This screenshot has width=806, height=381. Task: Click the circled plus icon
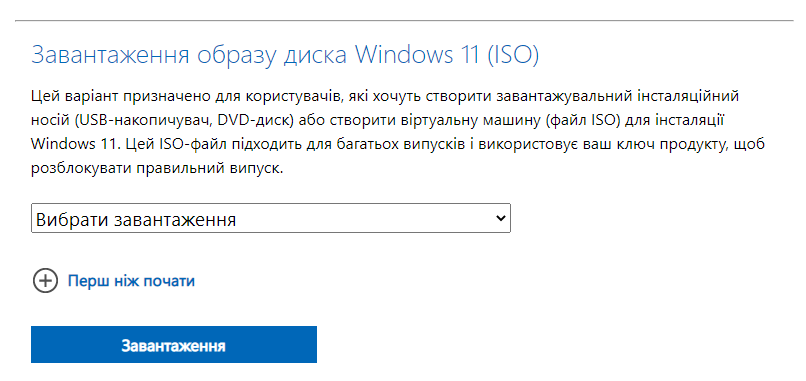point(45,281)
